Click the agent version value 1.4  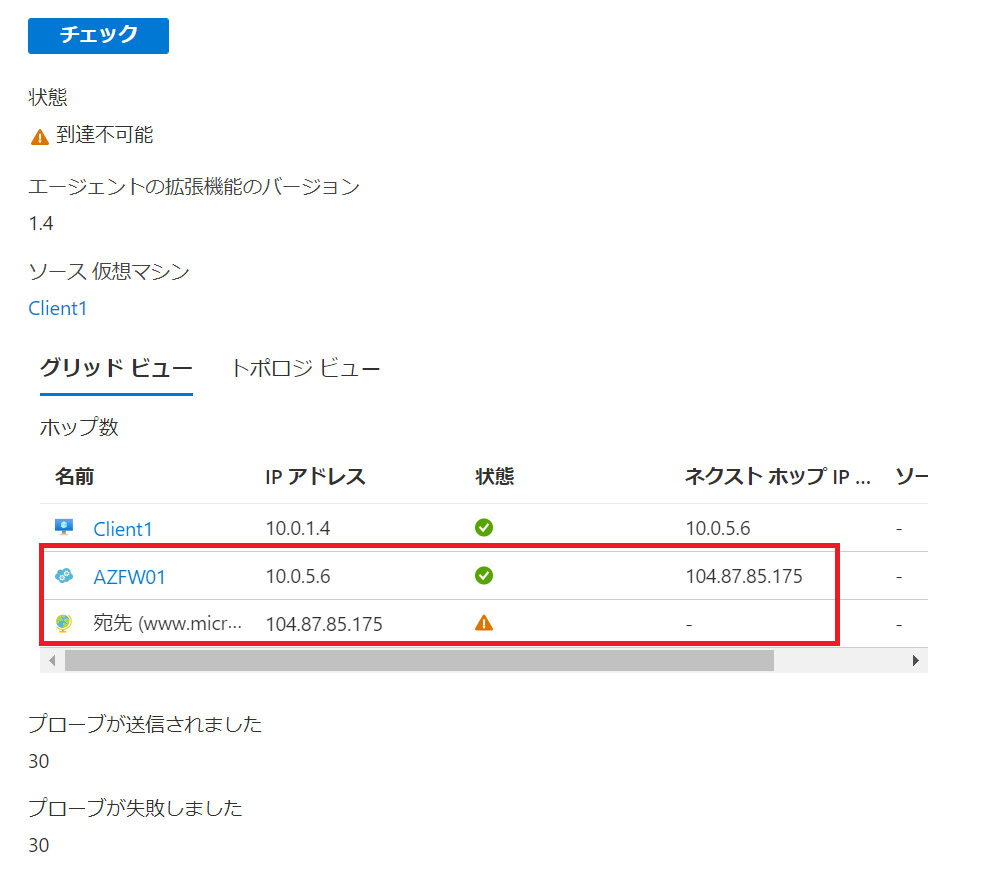click(41, 223)
